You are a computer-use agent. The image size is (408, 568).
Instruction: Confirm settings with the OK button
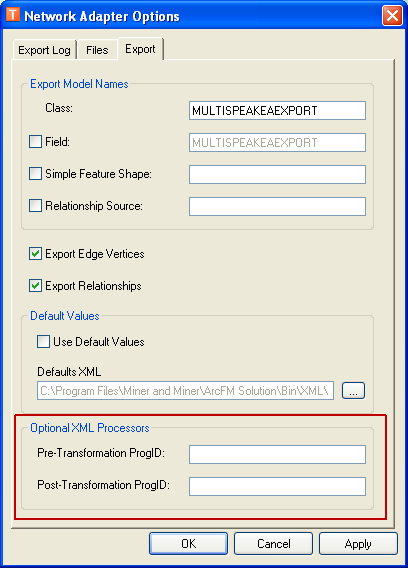188,543
